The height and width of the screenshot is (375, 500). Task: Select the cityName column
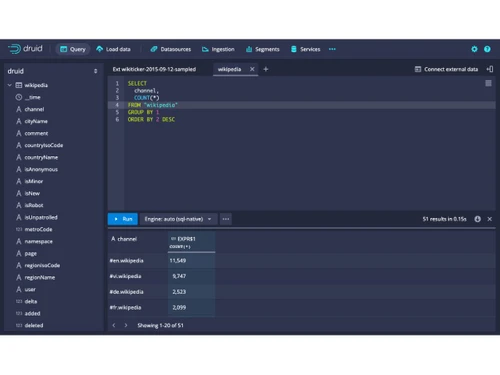36,121
